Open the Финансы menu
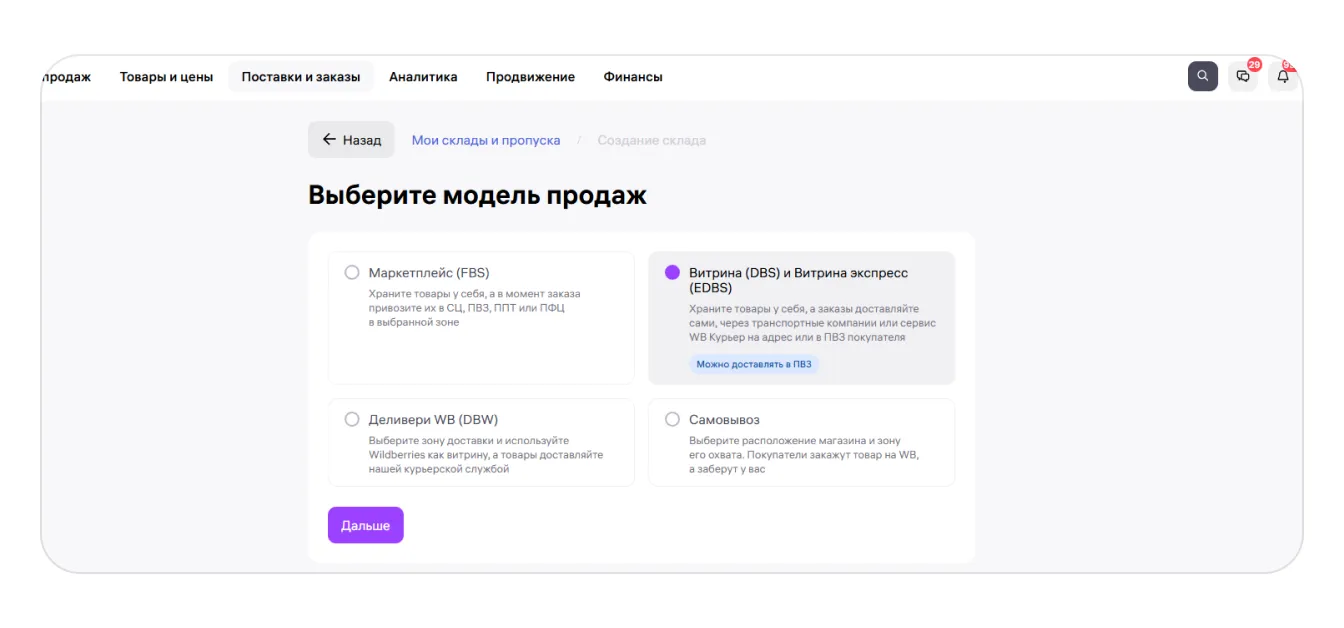Image resolution: width=1344 pixels, height=628 pixels. coord(633,77)
